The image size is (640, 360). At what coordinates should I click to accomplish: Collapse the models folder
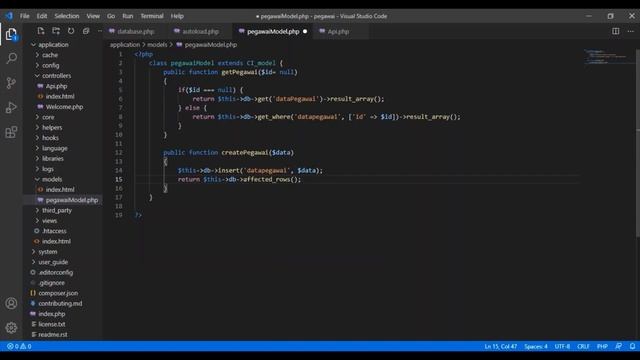pyautogui.click(x=52, y=179)
